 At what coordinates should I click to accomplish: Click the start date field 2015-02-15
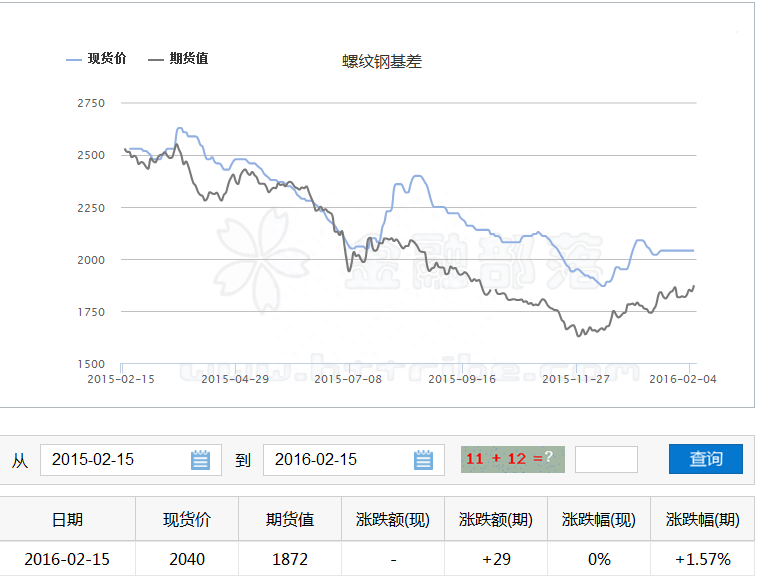131,460
